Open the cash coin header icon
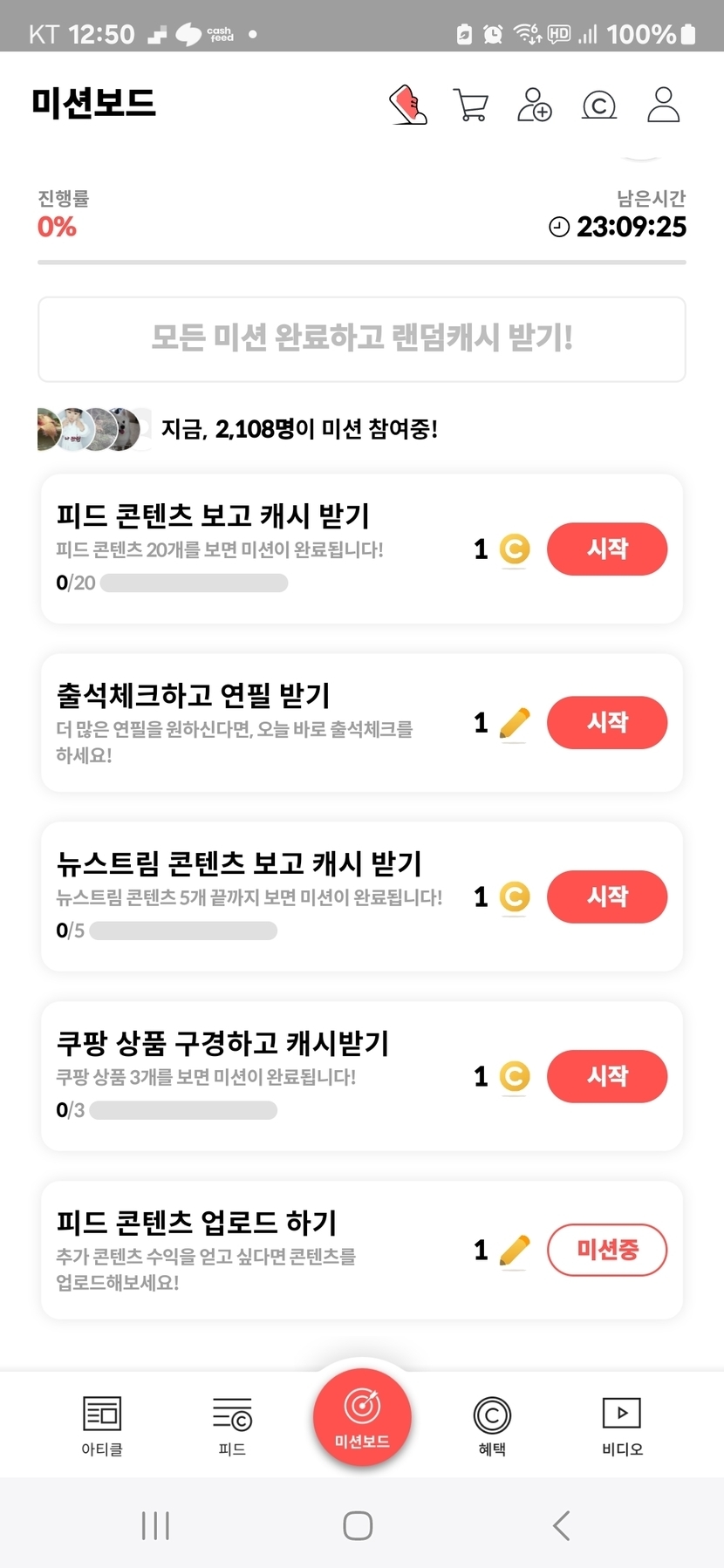This screenshot has width=724, height=1568. (598, 106)
